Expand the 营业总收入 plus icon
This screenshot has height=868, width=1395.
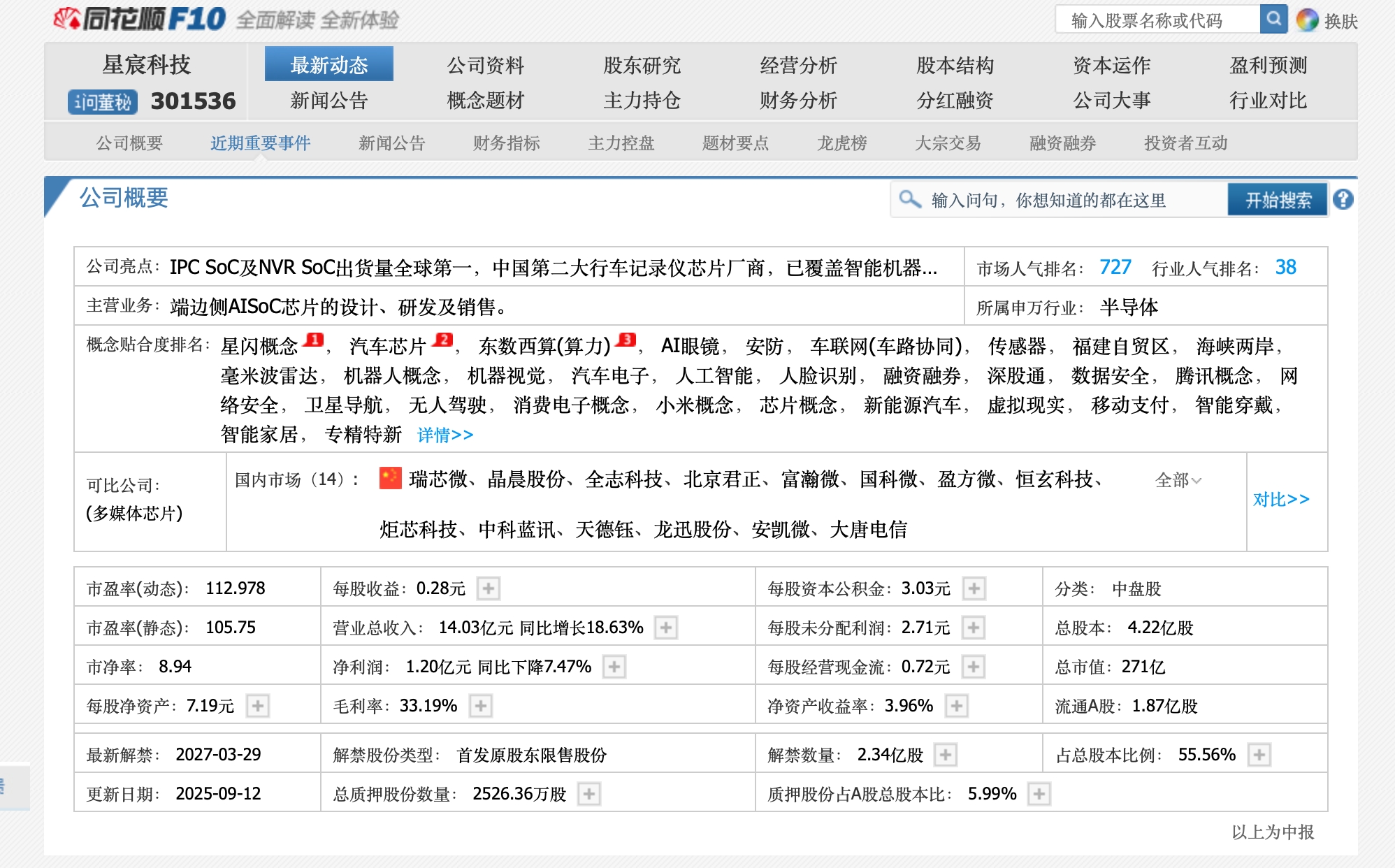coord(666,628)
